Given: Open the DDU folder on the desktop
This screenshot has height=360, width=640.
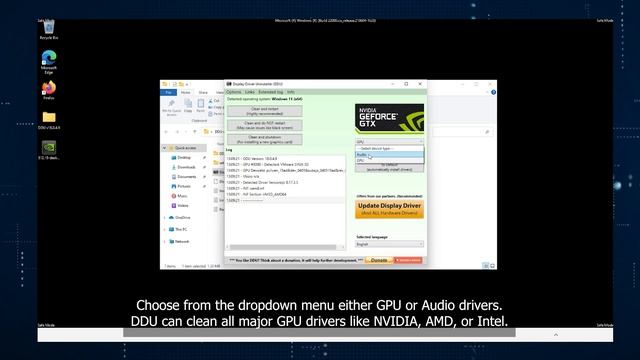Looking at the screenshot, I should tap(49, 120).
